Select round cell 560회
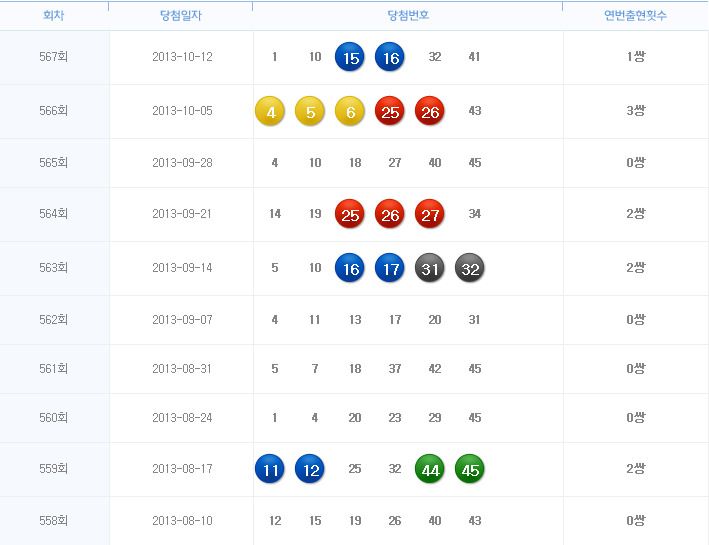This screenshot has width=709, height=545. point(54,417)
